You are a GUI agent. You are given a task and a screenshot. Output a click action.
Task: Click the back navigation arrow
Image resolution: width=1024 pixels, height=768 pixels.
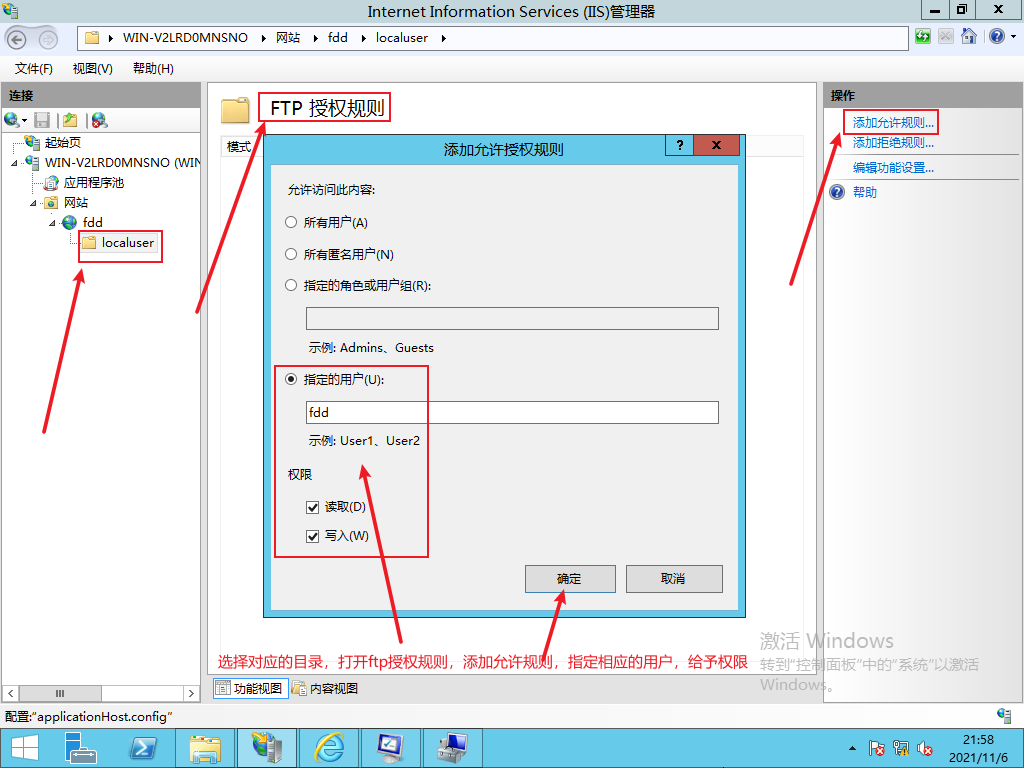17,39
